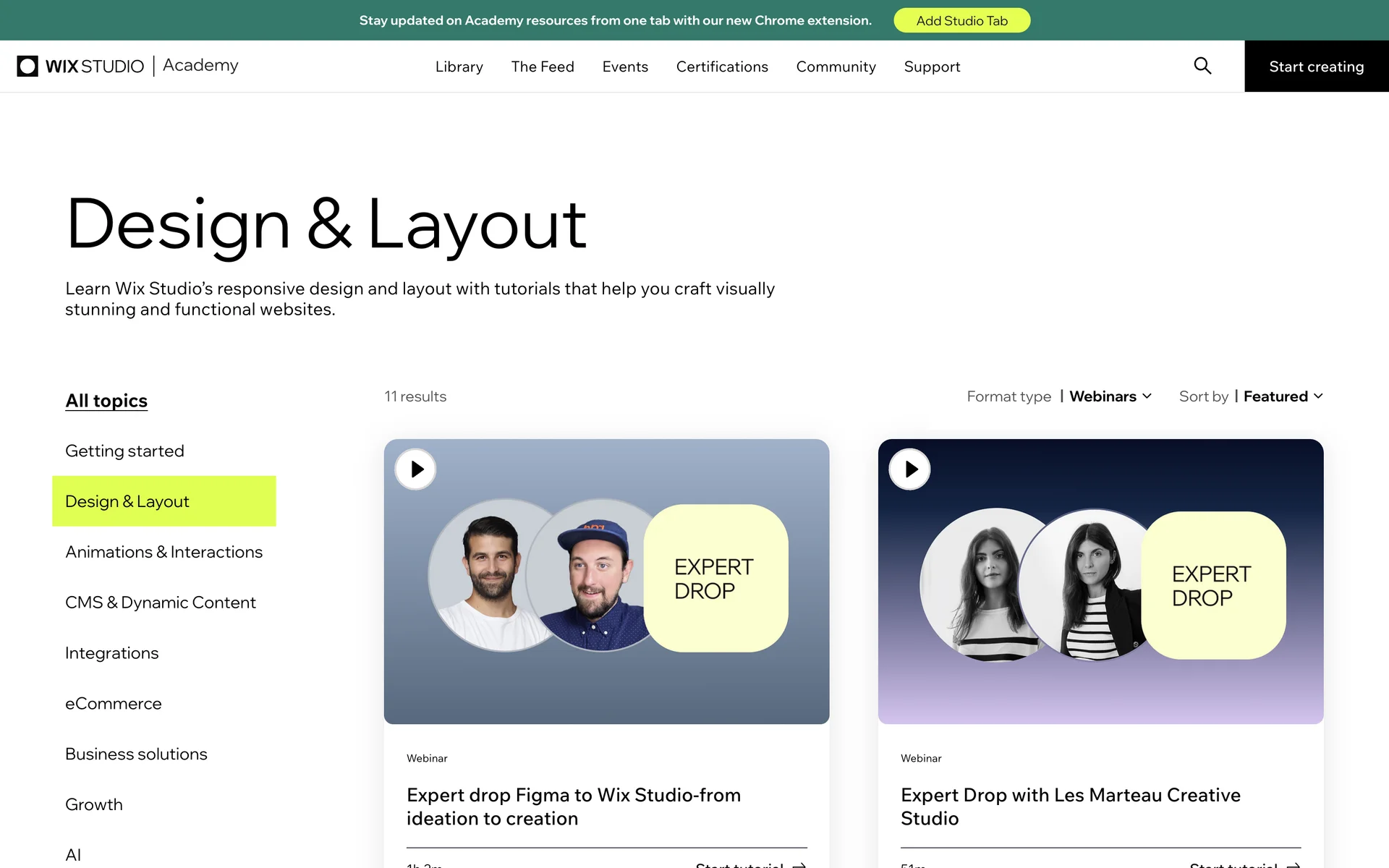The width and height of the screenshot is (1389, 868).
Task: Click the search magnifier icon
Action: pos(1202,66)
